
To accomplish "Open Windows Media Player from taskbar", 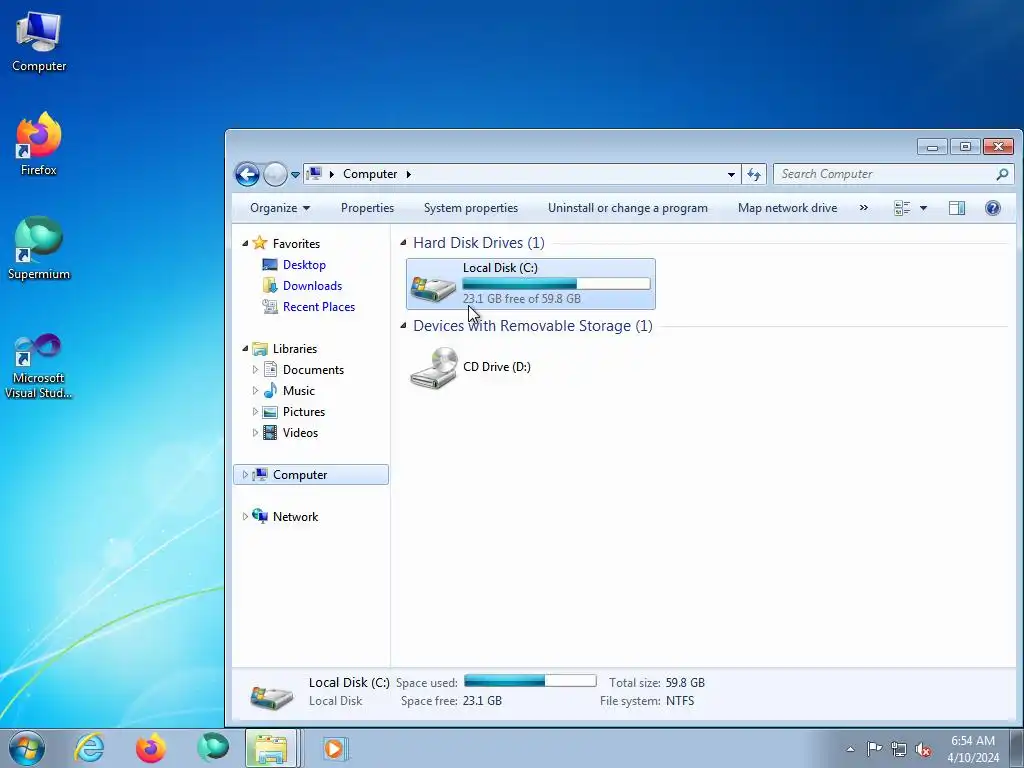I will pyautogui.click(x=335, y=748).
